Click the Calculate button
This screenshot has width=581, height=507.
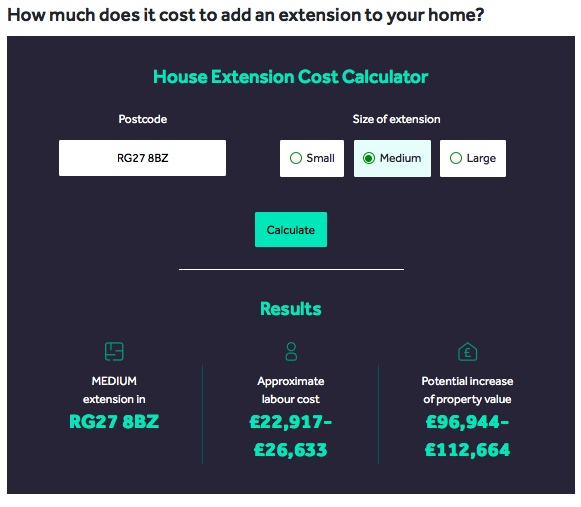[291, 229]
